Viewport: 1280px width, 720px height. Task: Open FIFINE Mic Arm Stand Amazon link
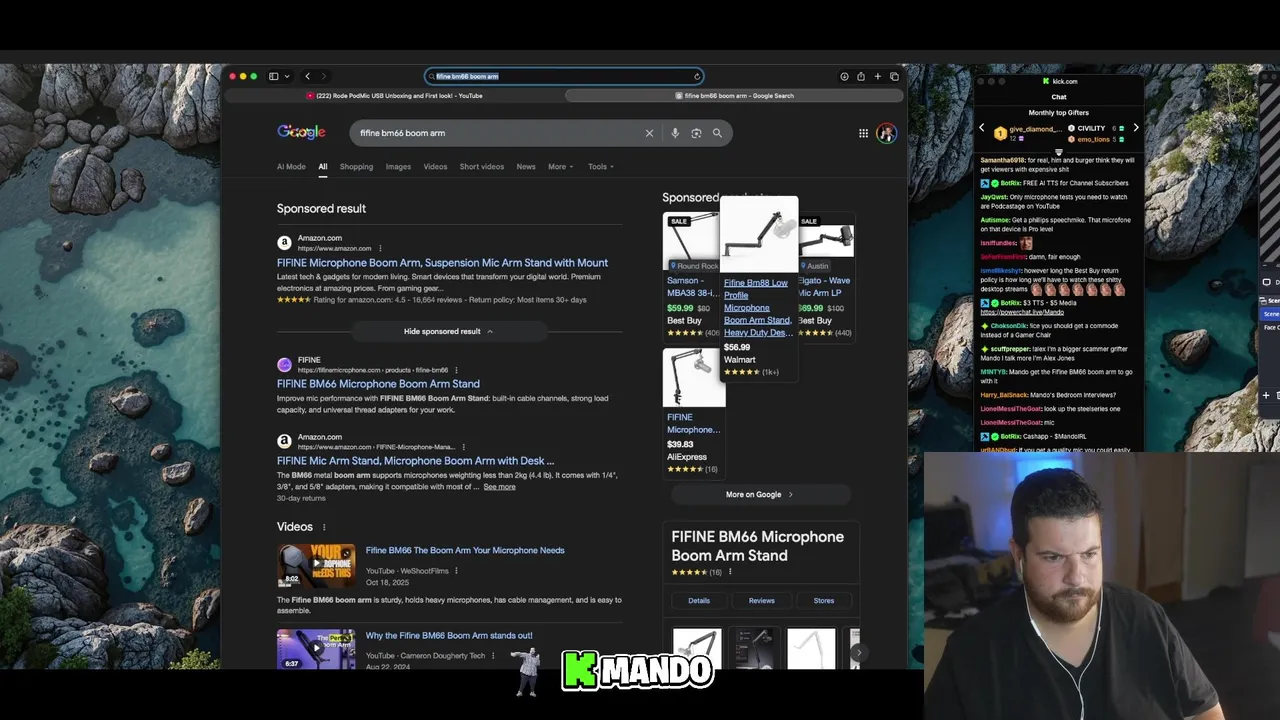(415, 461)
